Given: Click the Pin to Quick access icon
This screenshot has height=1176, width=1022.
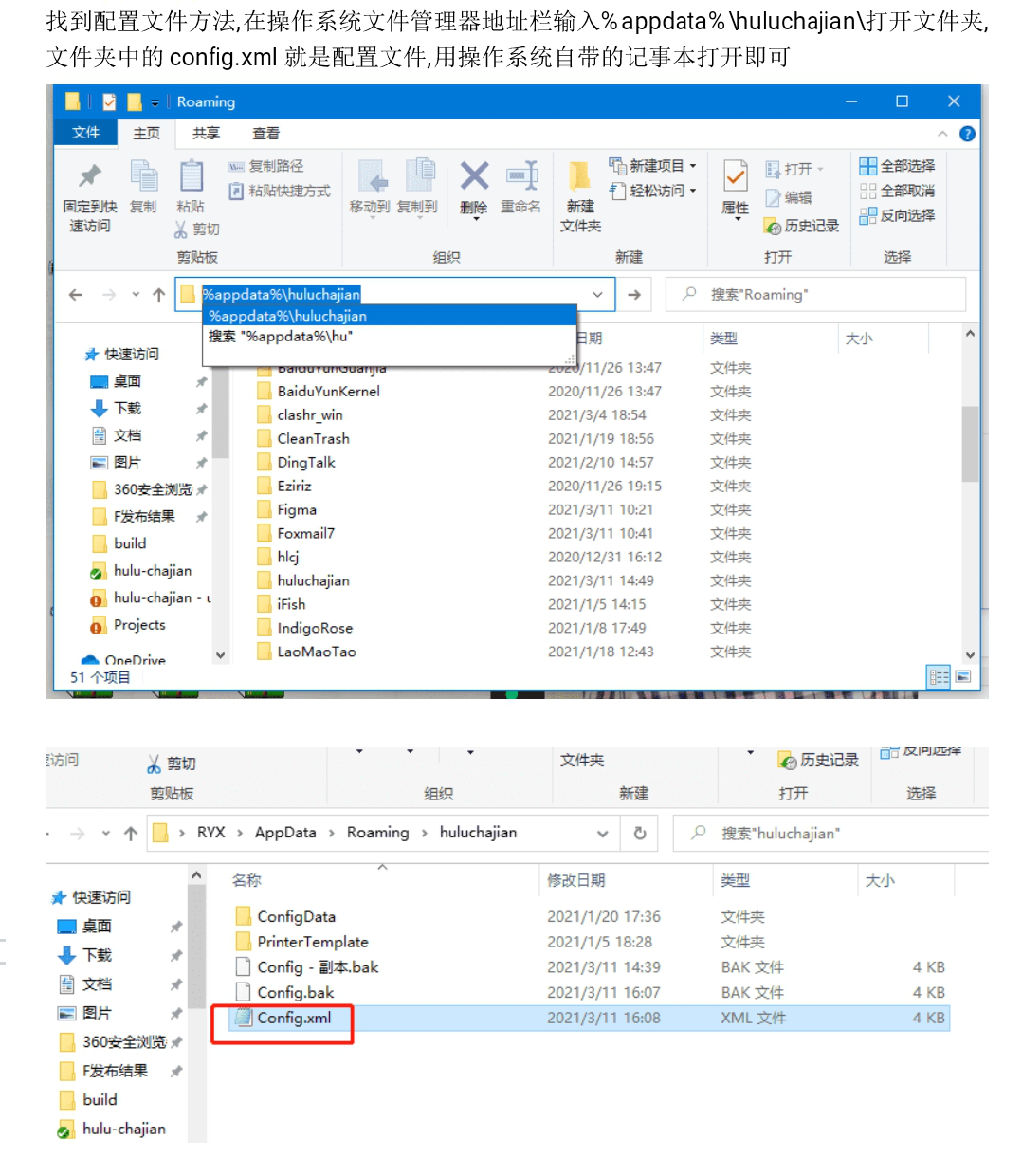Looking at the screenshot, I should [89, 177].
